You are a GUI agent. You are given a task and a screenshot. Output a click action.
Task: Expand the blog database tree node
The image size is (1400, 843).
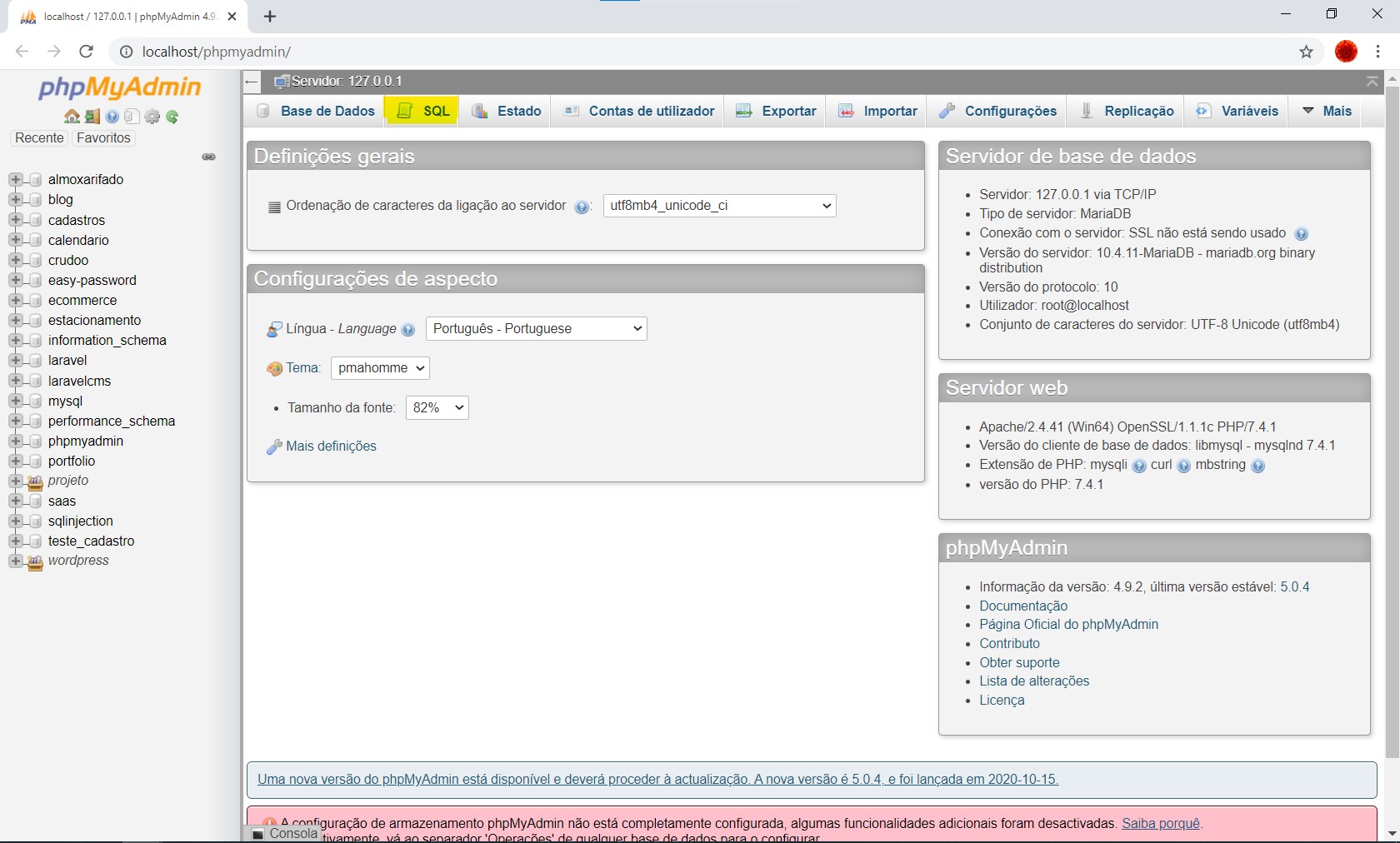pos(15,200)
